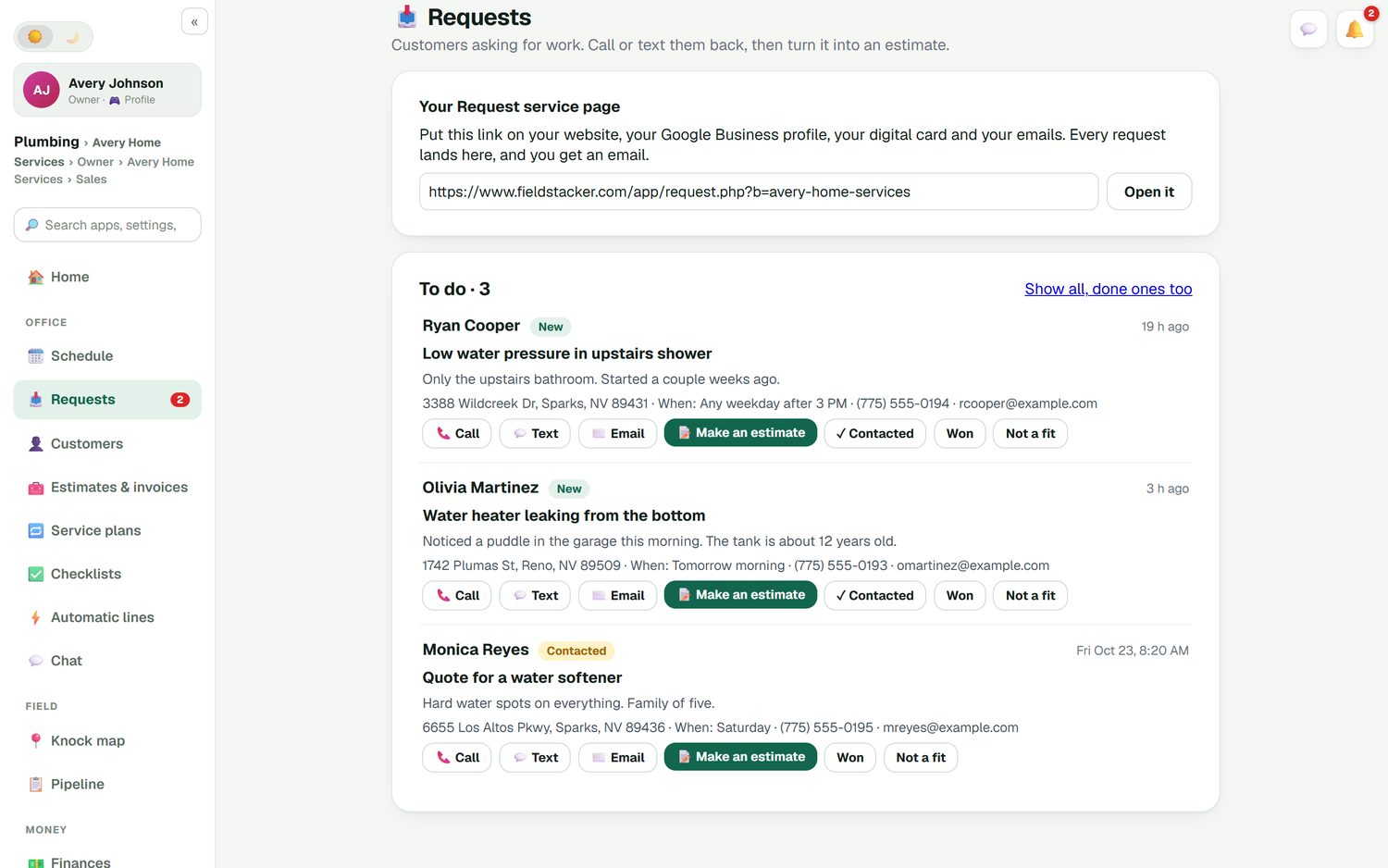This screenshot has height=868, width=1388.
Task: Click the Knock map pin icon
Action: pyautogui.click(x=36, y=741)
